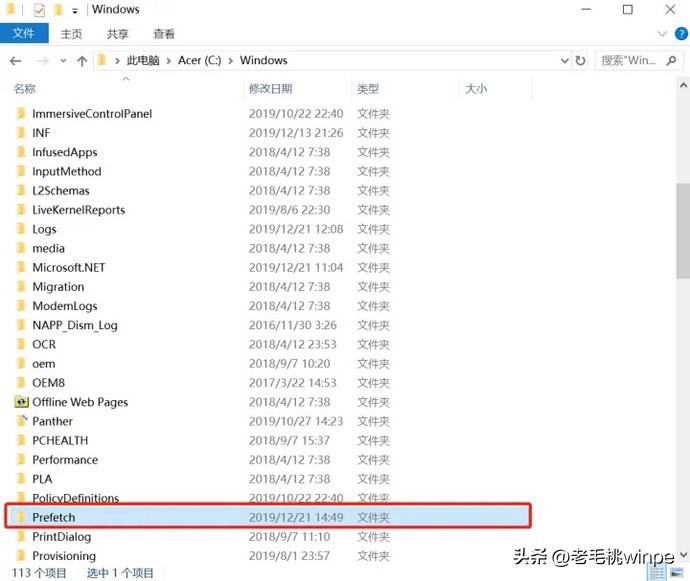Refresh the Windows folder view

[581, 61]
